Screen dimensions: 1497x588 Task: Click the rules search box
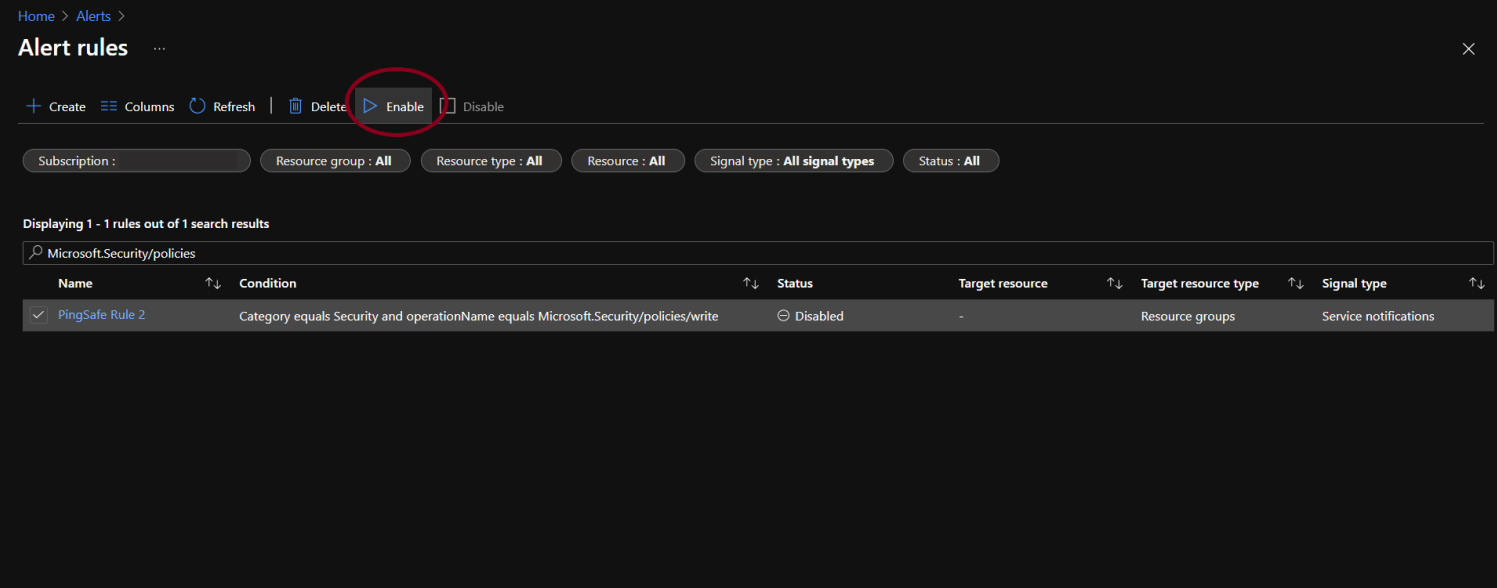point(757,253)
